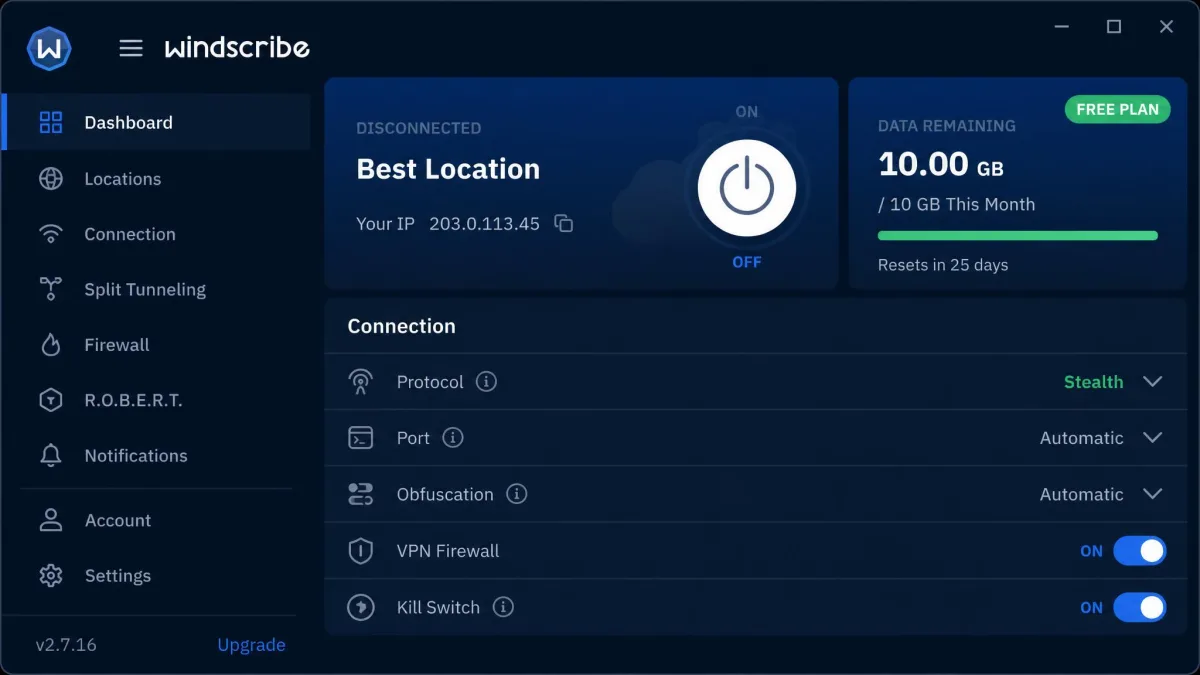Copy the IP address with the copy icon
This screenshot has height=675, width=1200.
[564, 224]
